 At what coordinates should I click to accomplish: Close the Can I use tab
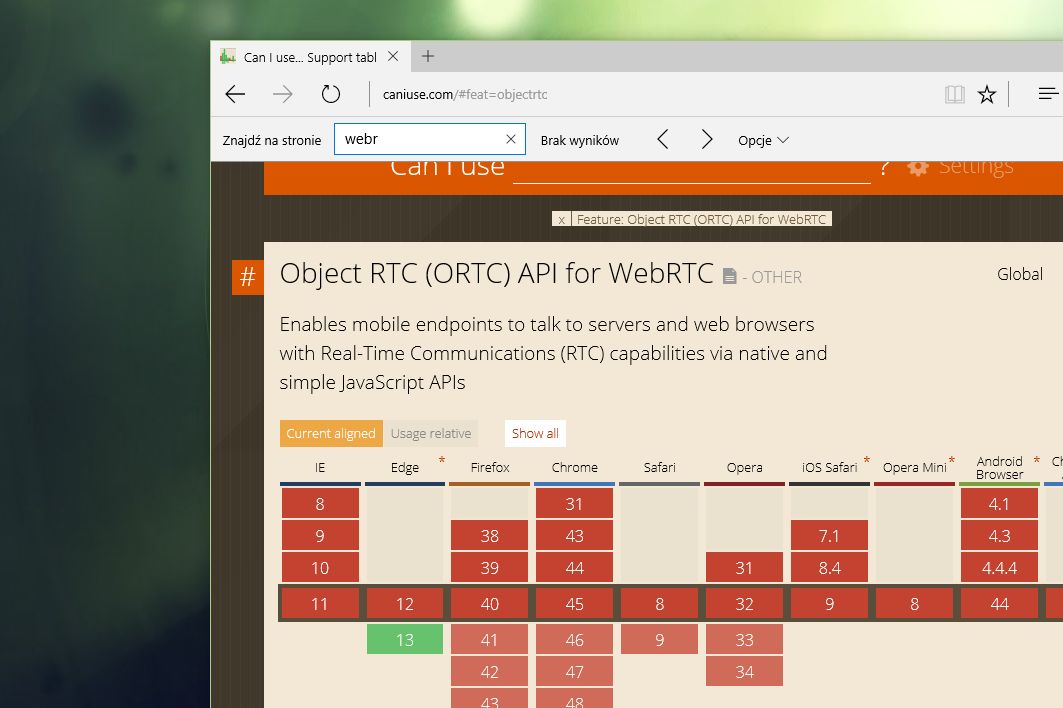[x=393, y=57]
